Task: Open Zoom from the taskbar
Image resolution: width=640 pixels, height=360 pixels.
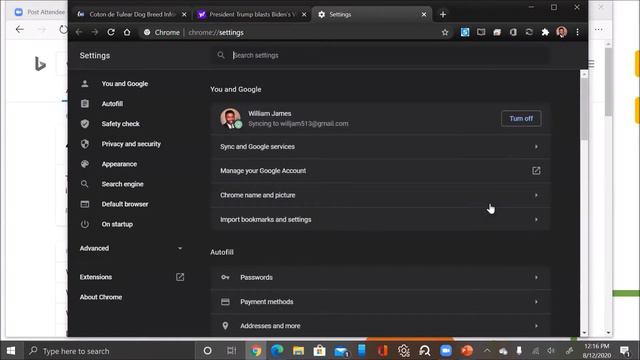Action: (446, 351)
